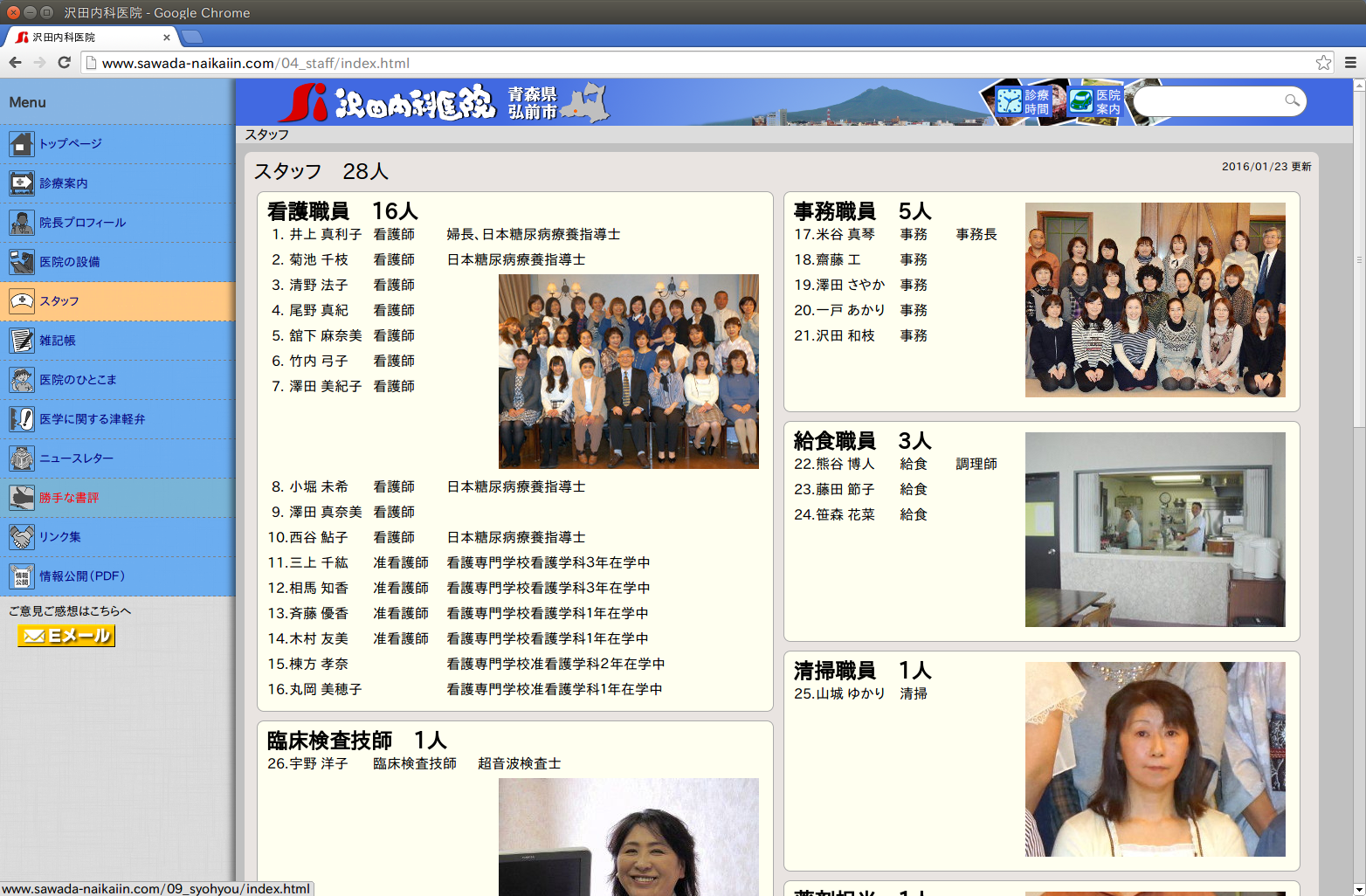Open the 医院の設備 link

(x=70, y=262)
